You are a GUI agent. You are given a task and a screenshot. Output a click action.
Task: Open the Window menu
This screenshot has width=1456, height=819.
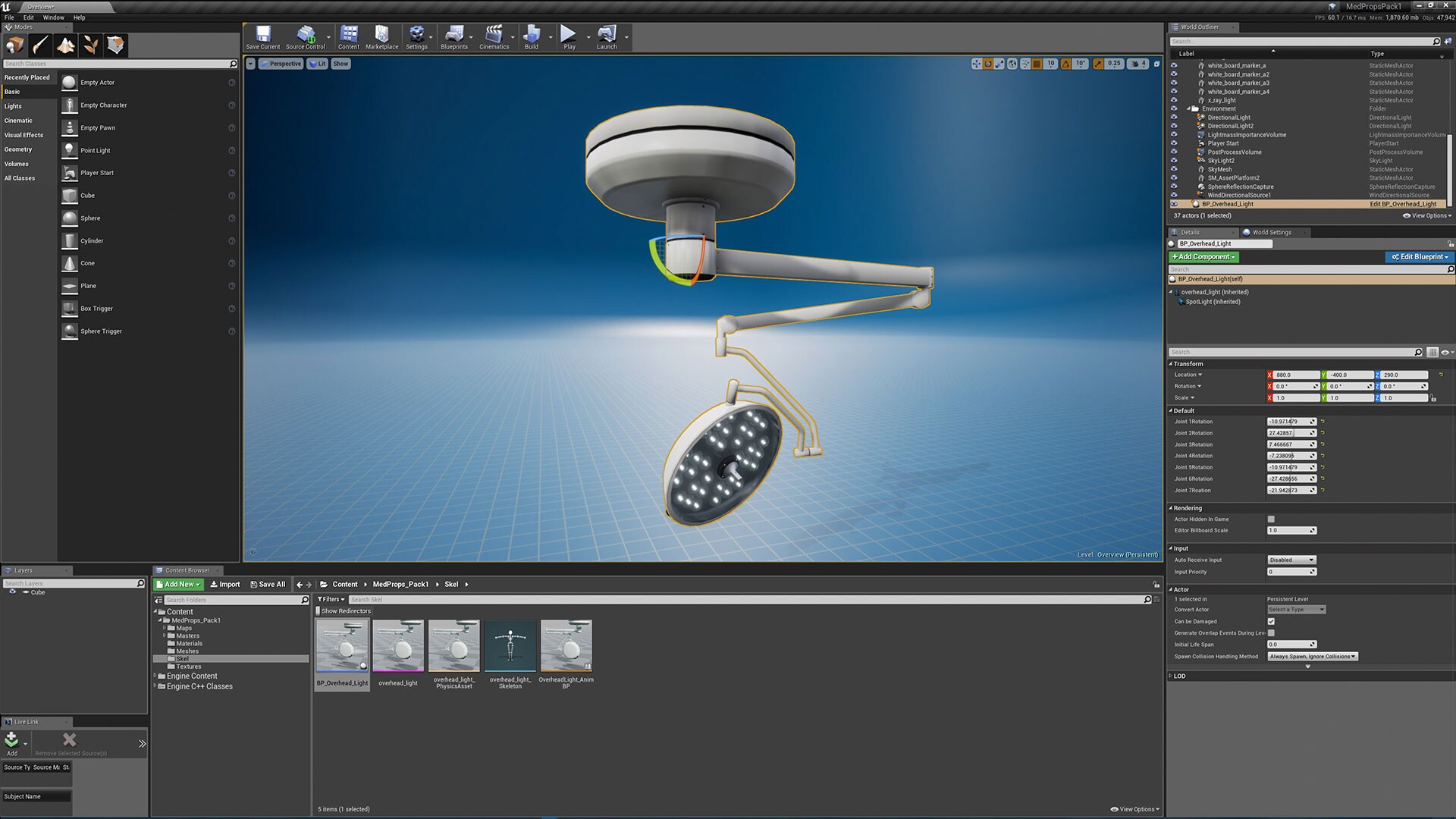point(53,17)
